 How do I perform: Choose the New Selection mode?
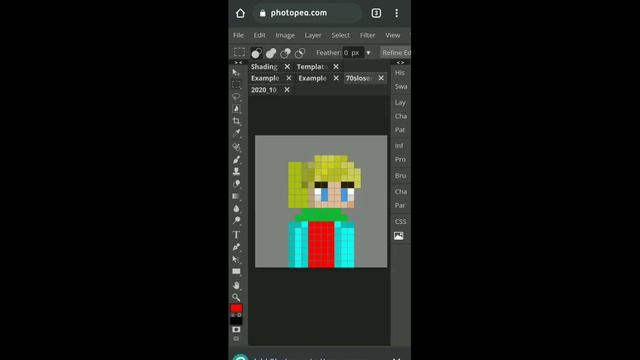coord(256,53)
